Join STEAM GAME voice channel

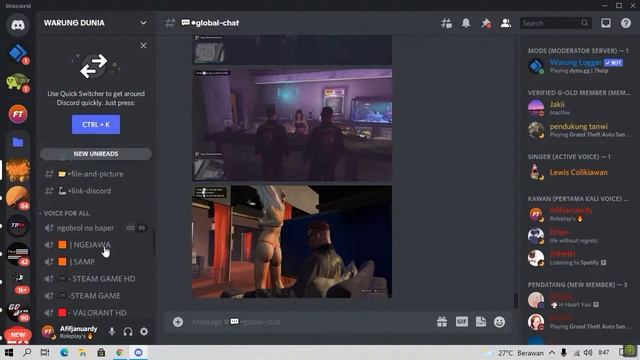click(x=96, y=296)
